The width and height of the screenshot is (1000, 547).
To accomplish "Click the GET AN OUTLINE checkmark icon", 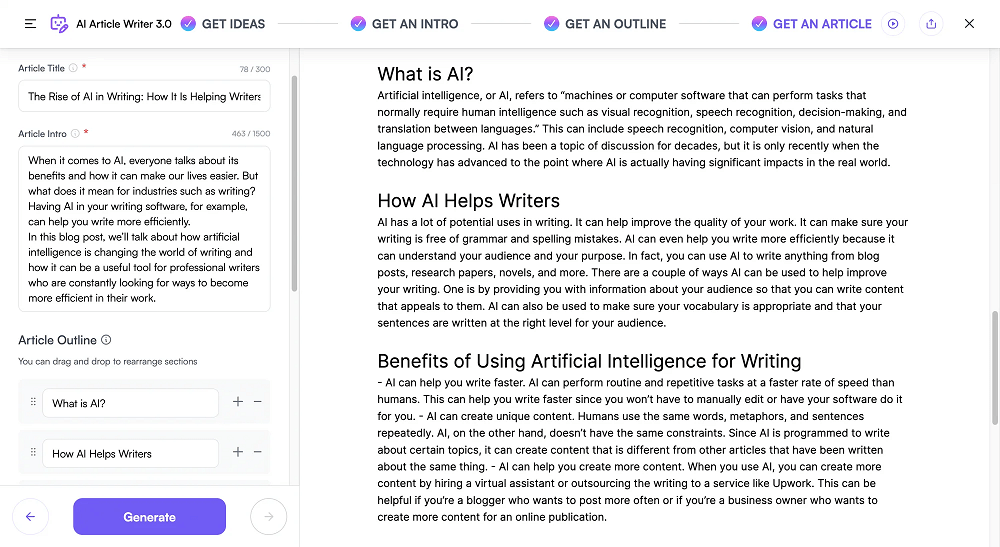I will pos(552,24).
